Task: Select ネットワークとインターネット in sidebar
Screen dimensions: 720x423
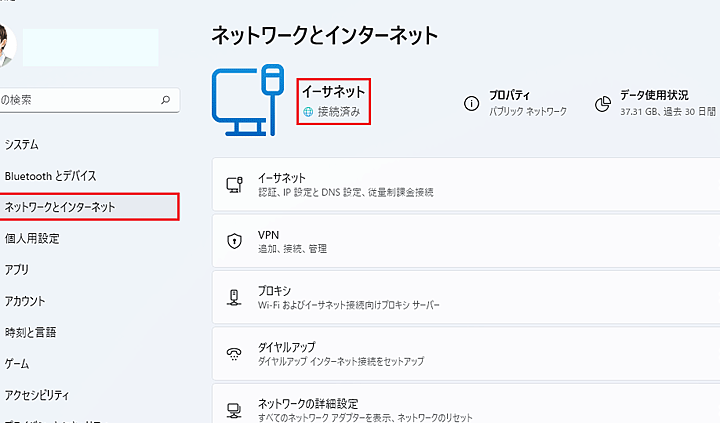Action: click(60, 207)
